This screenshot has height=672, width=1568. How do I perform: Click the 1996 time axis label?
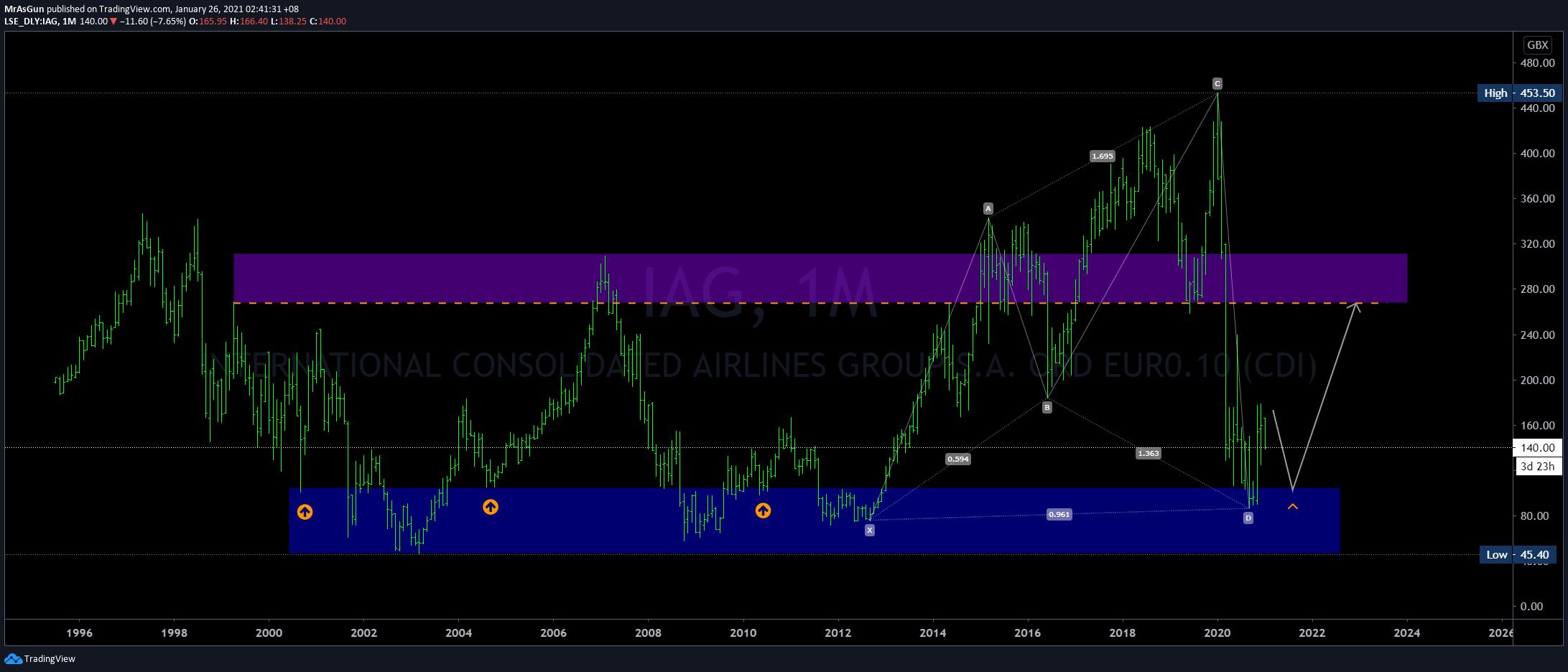[79, 633]
